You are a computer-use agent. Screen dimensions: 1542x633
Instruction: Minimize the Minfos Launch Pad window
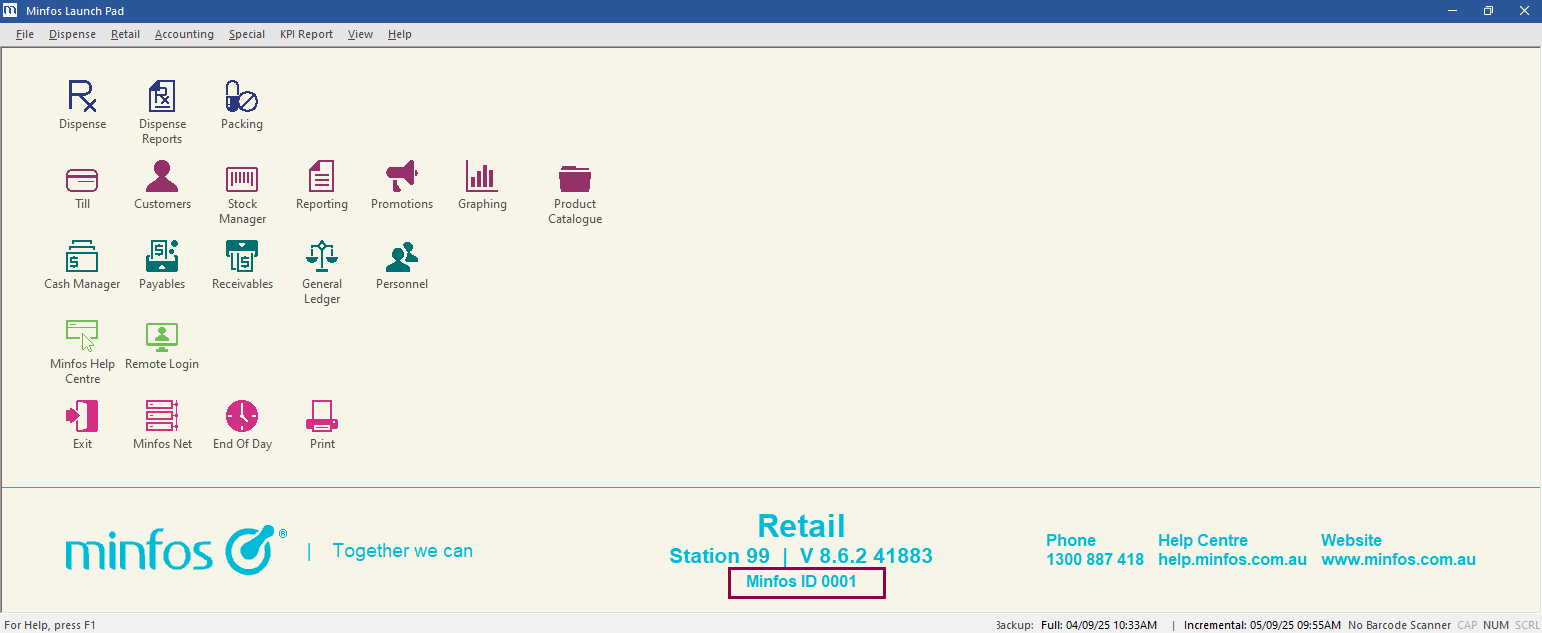(x=1452, y=11)
